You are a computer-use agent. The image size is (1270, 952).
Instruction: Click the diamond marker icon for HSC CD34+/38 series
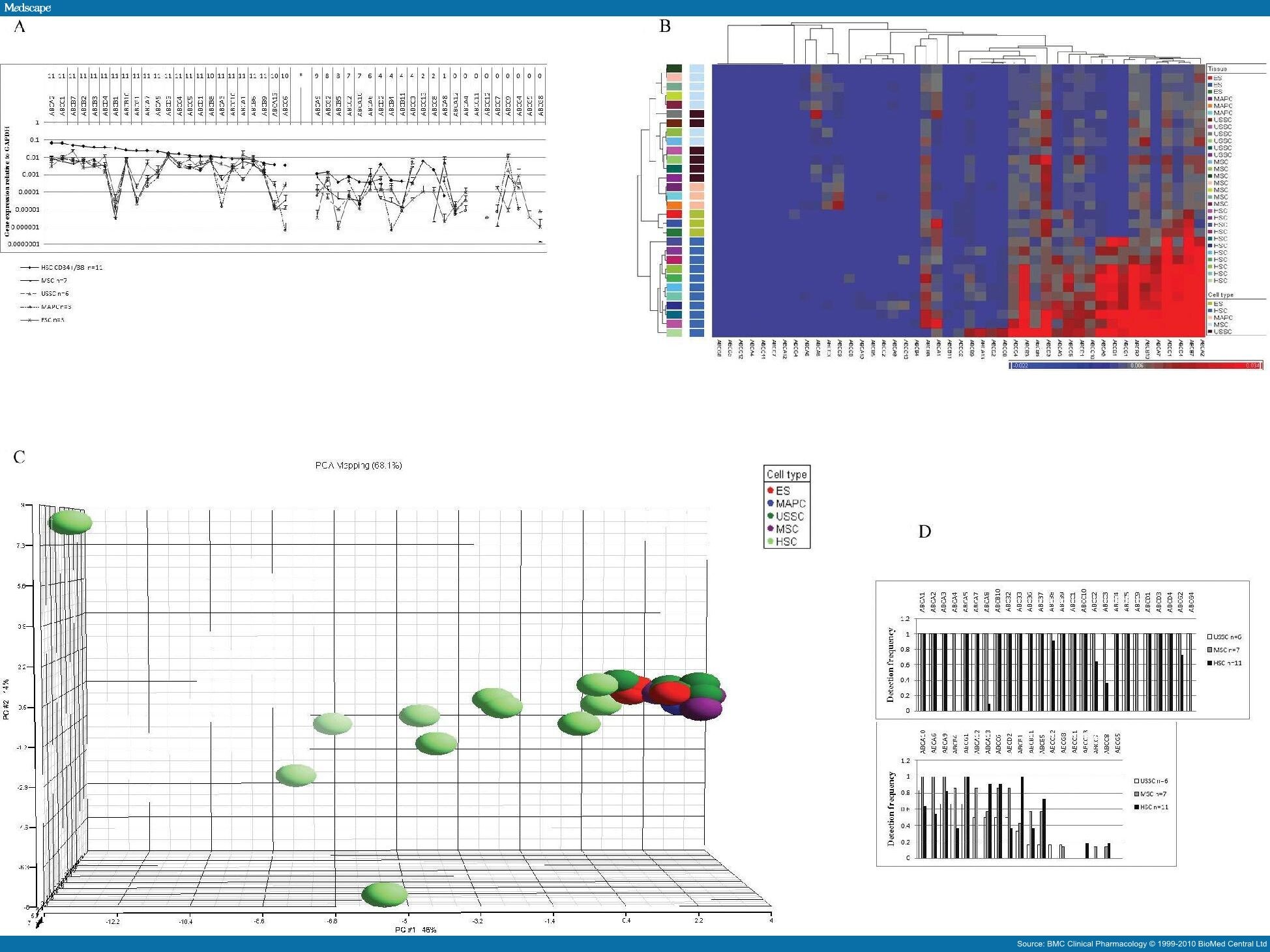(x=30, y=268)
